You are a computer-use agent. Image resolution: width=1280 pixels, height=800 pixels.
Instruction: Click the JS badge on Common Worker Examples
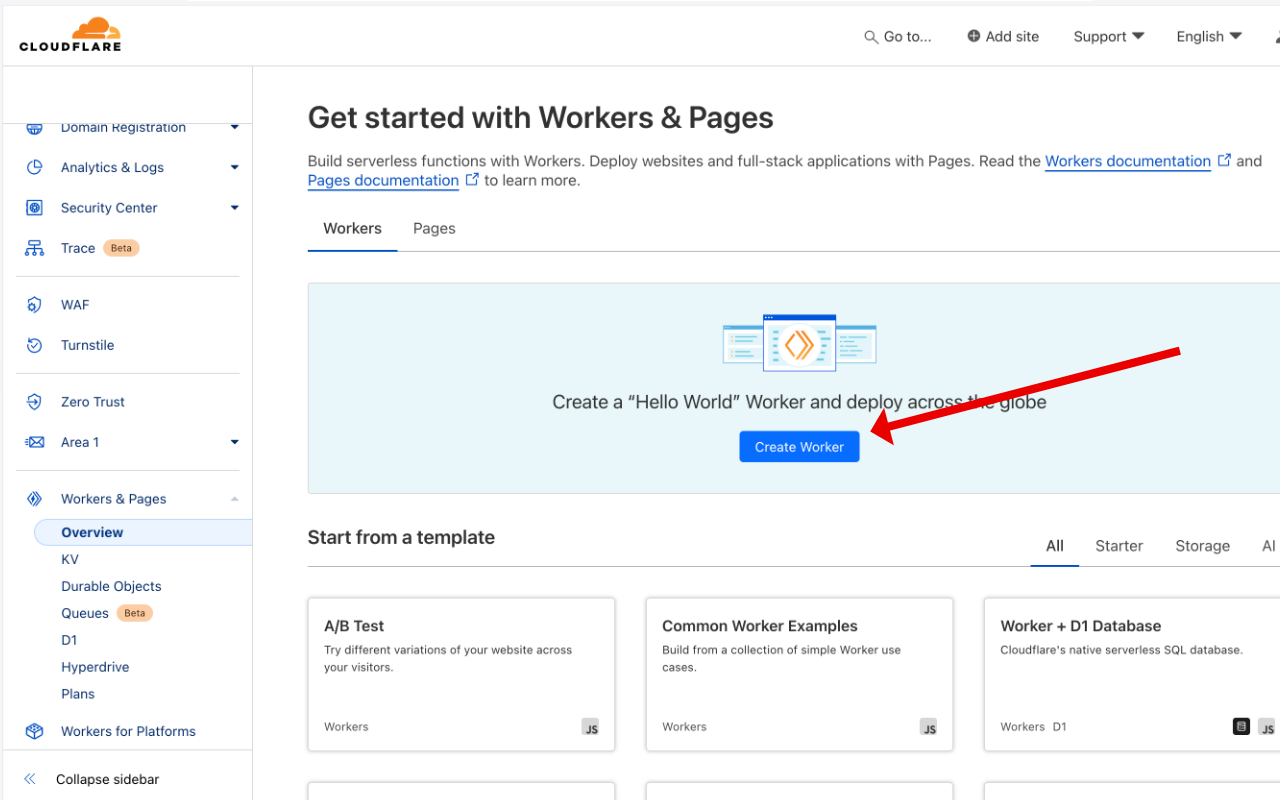[929, 727]
